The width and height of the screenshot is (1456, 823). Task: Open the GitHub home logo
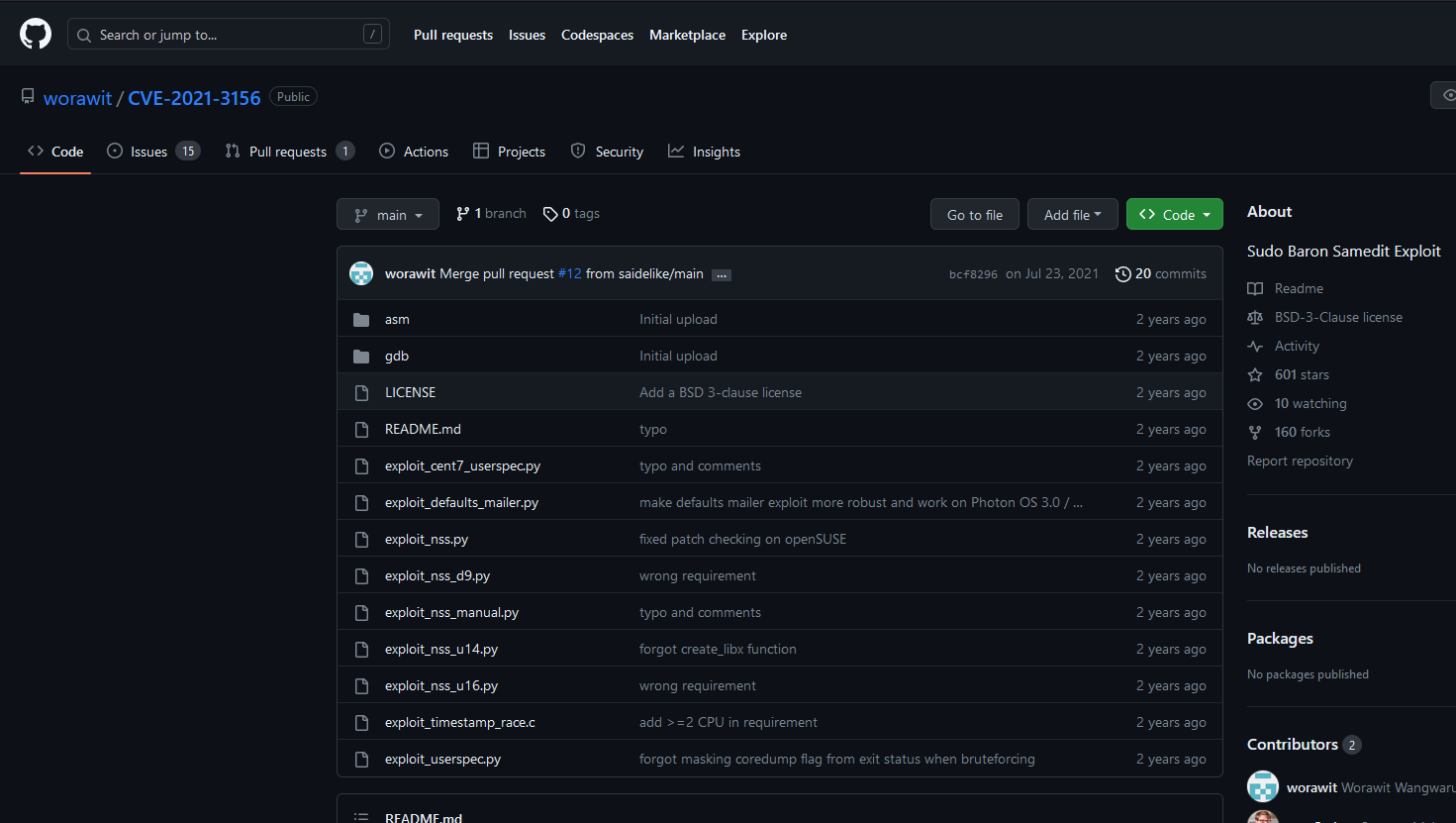pos(36,35)
